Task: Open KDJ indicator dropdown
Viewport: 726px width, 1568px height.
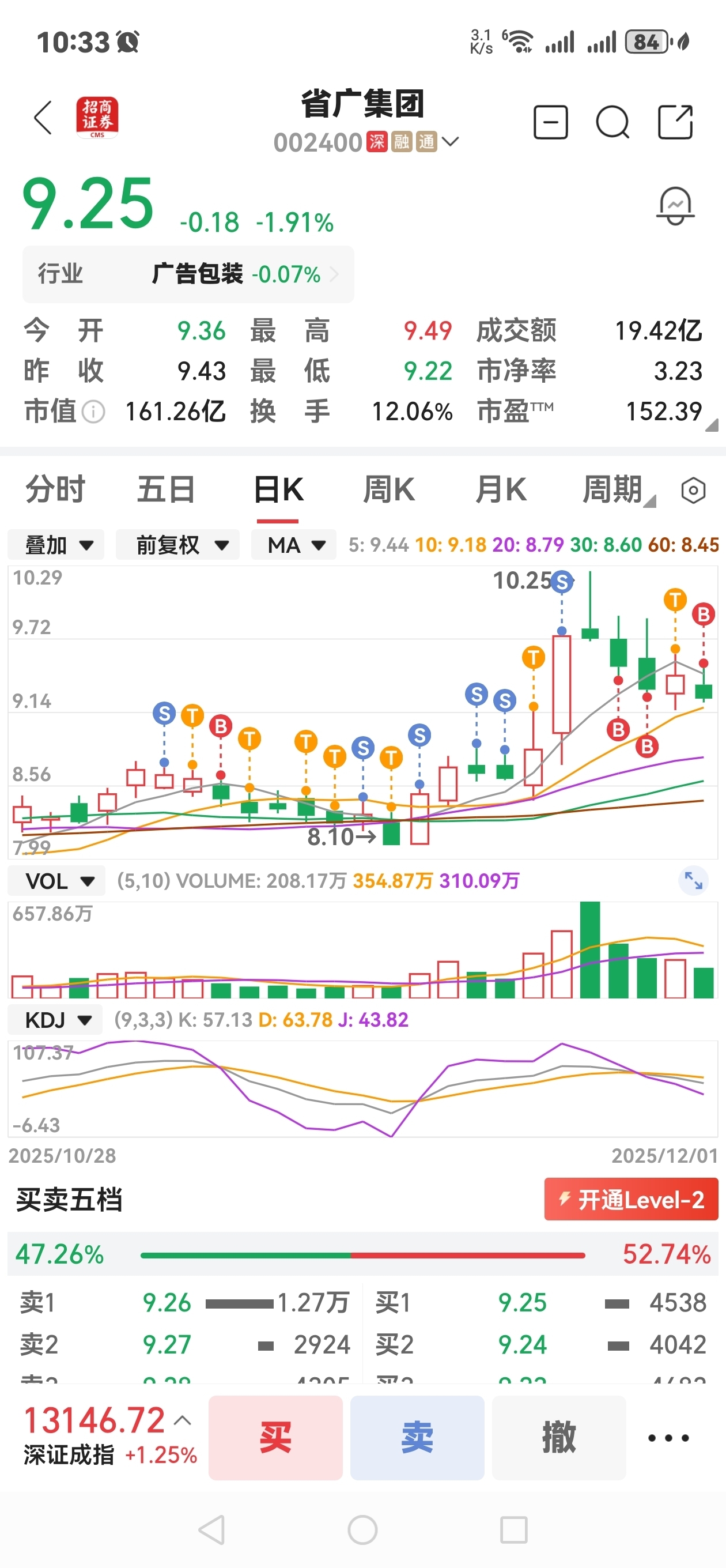Action: [x=55, y=1020]
